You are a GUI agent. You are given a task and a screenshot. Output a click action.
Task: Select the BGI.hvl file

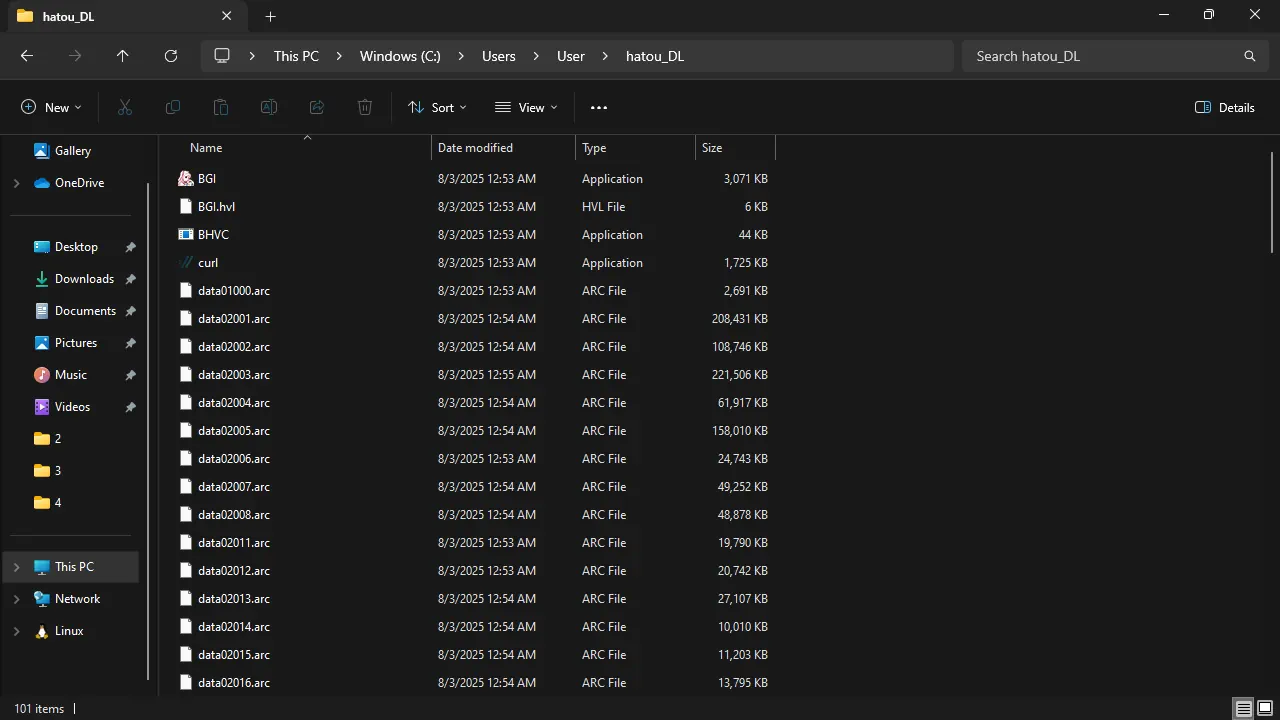(216, 206)
